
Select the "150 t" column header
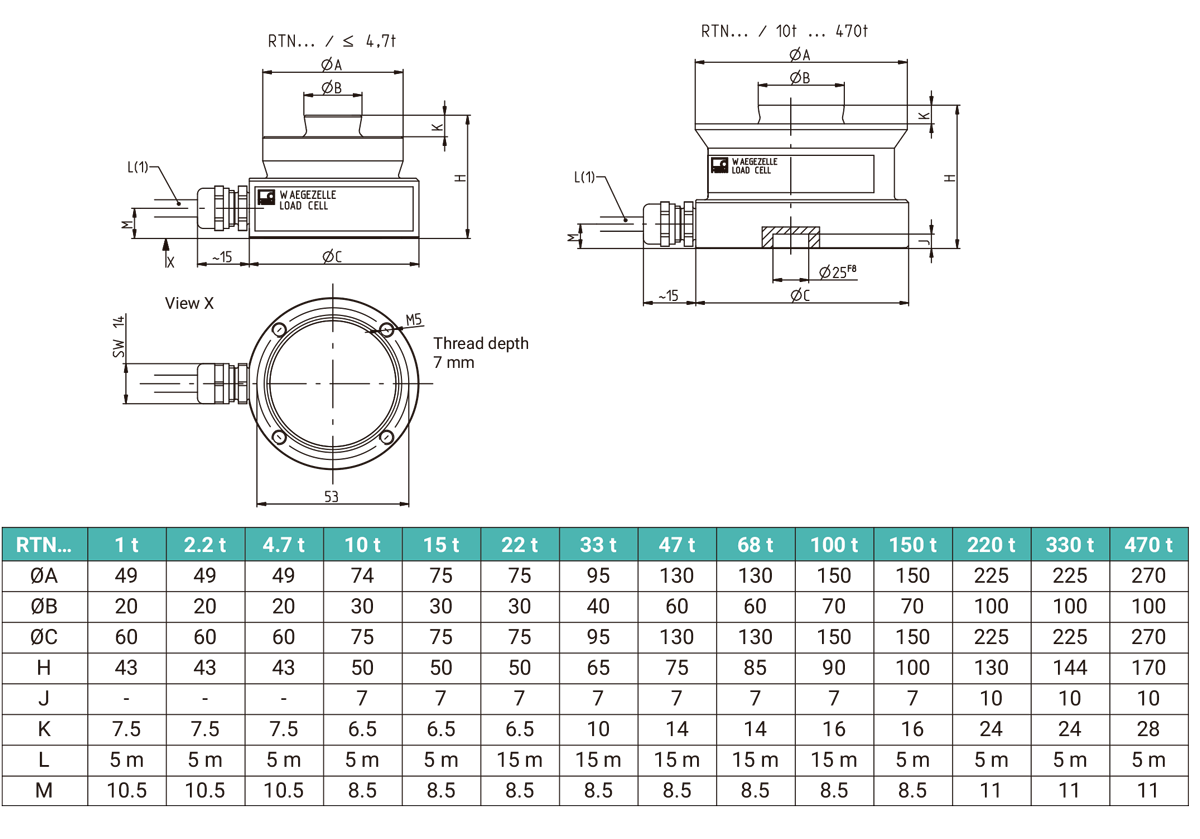click(x=912, y=545)
